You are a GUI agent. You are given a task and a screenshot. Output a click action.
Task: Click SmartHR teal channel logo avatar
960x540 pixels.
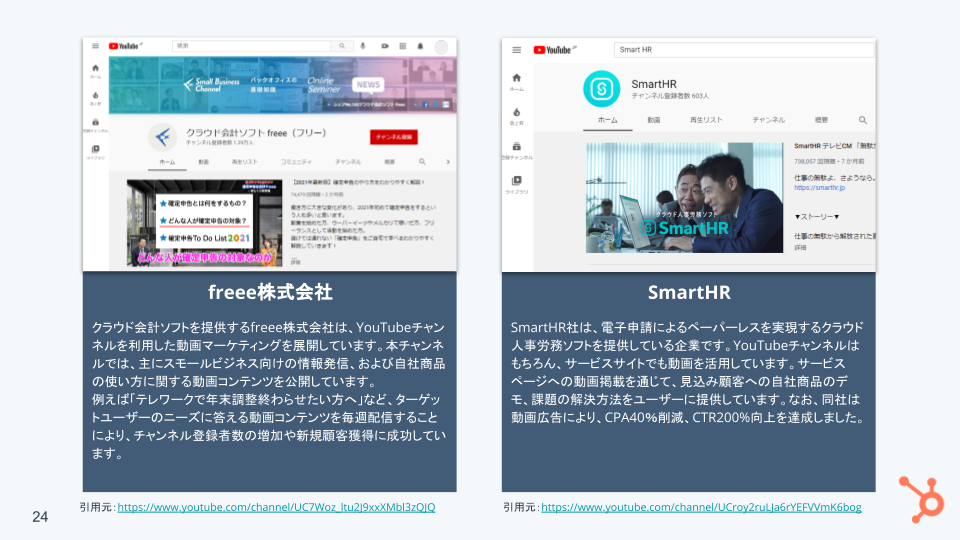[601, 89]
